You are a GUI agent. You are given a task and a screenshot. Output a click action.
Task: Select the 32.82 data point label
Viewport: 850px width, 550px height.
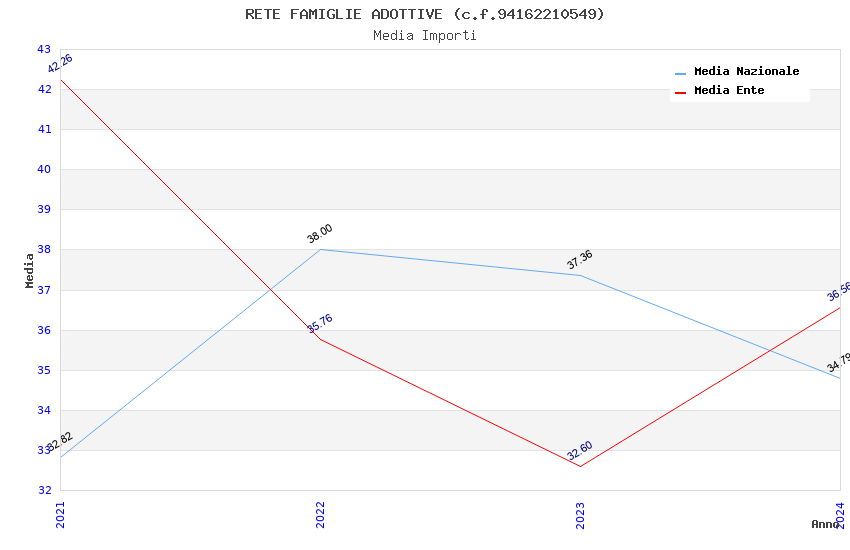61,442
